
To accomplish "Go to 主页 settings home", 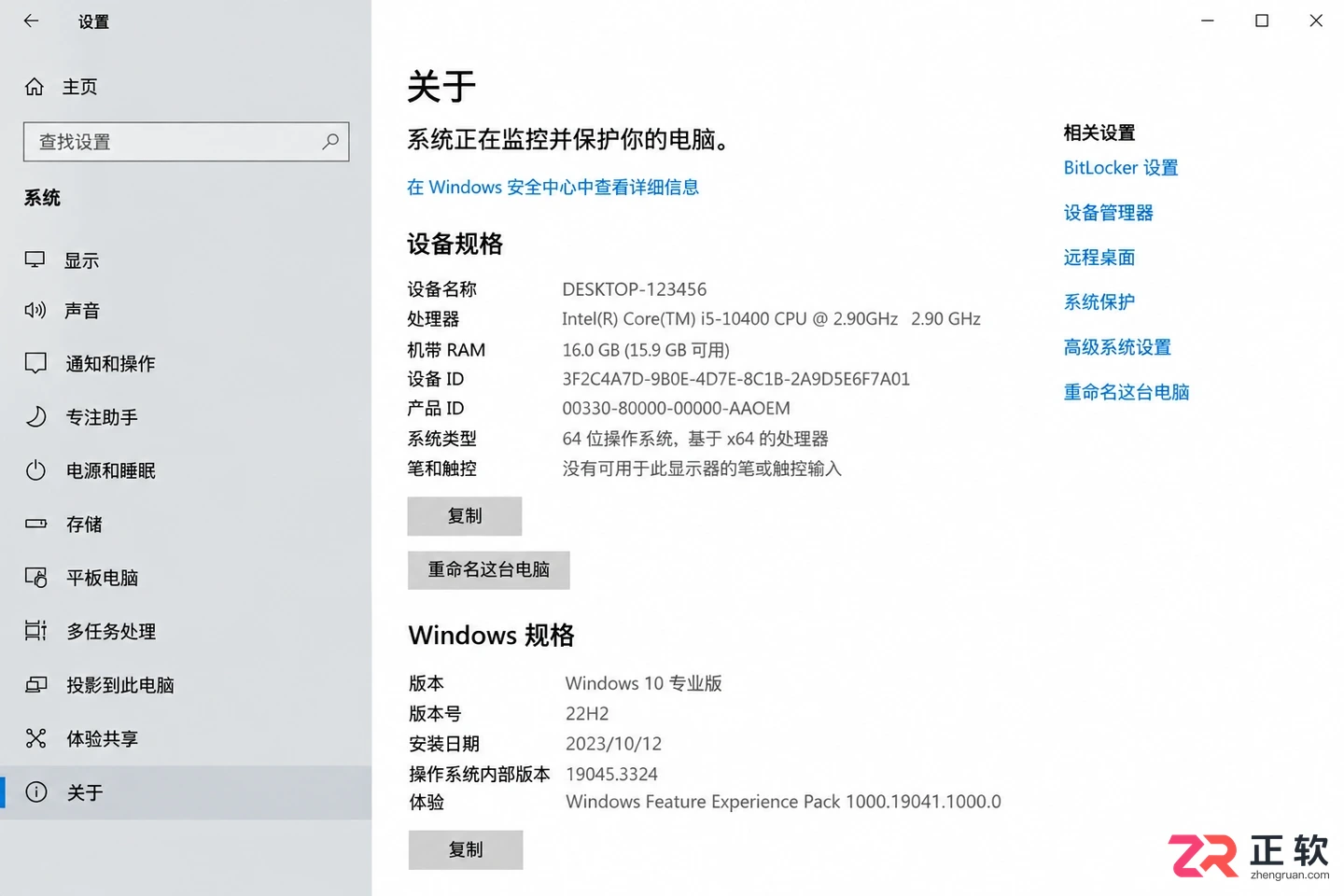I will tap(186, 87).
